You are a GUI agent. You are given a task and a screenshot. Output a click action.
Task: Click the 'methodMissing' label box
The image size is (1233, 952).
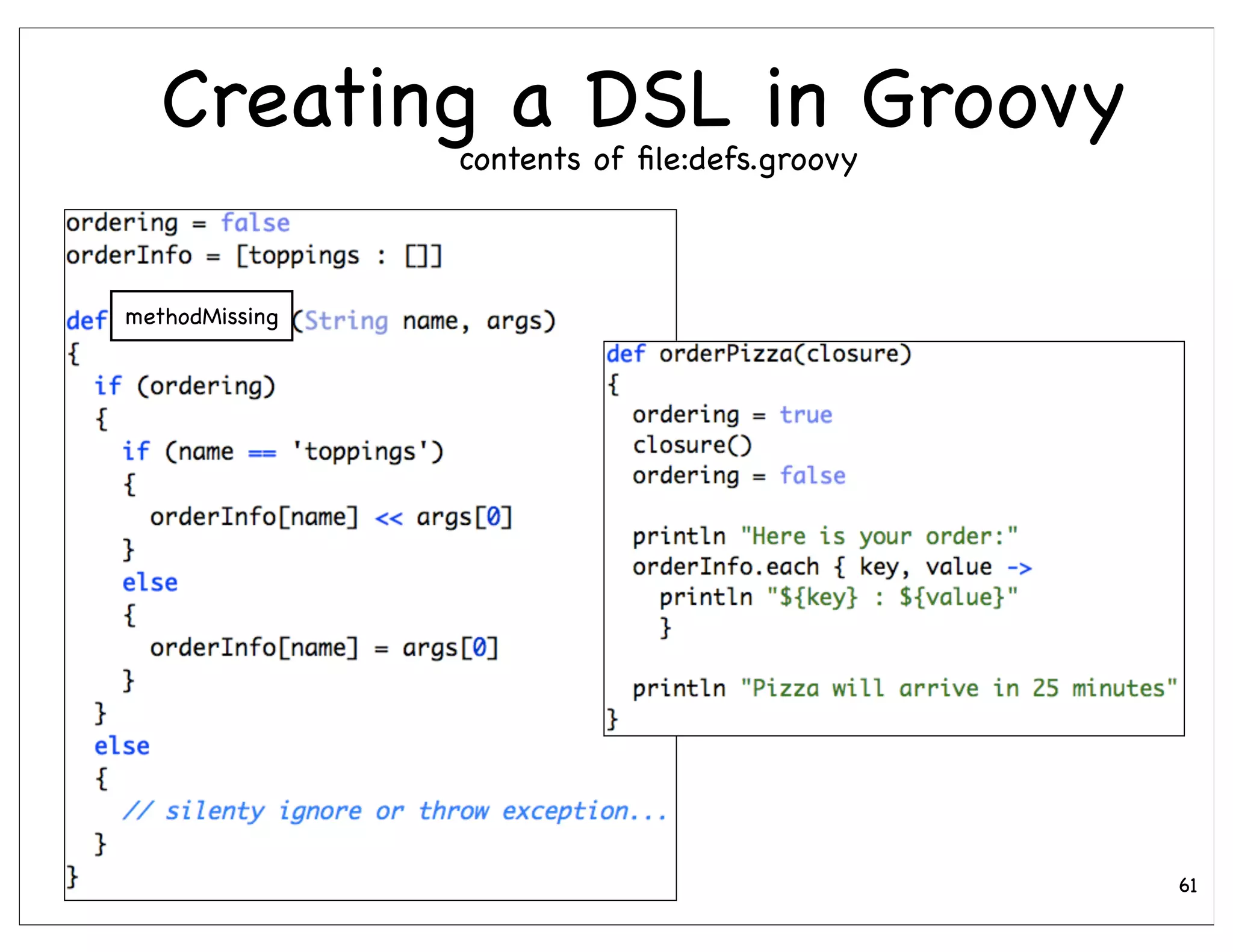coord(202,316)
